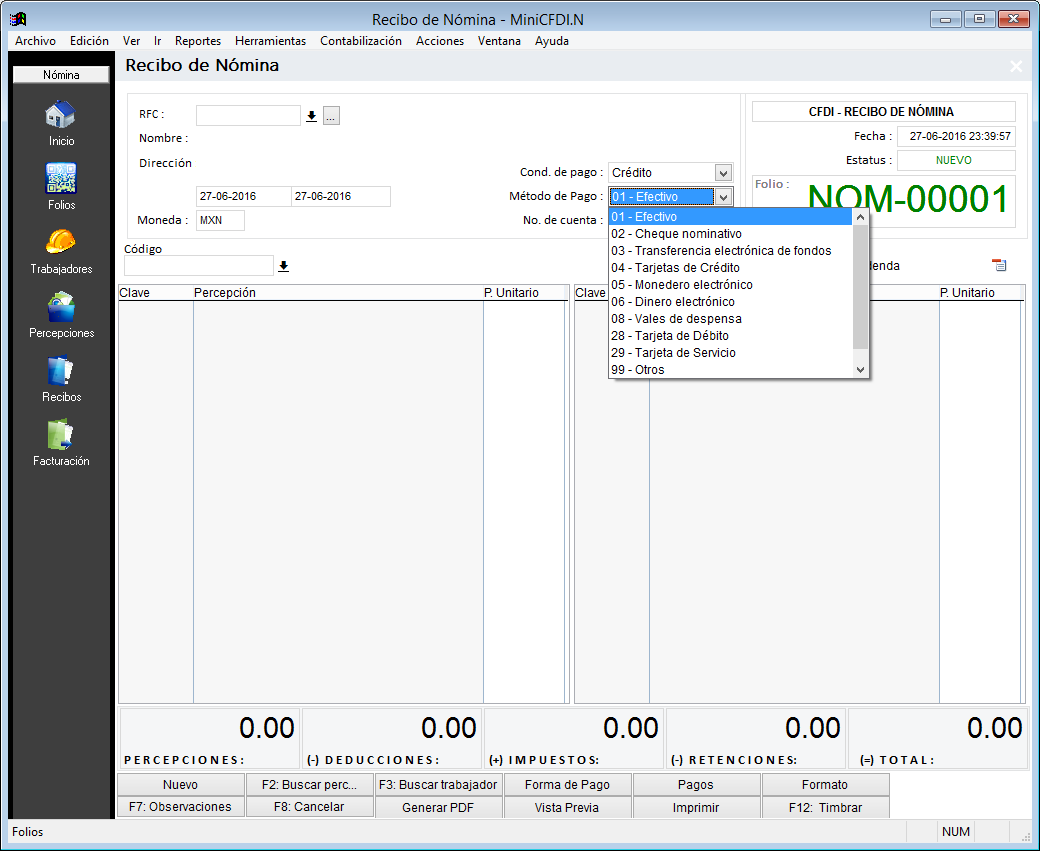1040x851 pixels.
Task: Open the Recibos icon in sidebar
Action: 60,370
